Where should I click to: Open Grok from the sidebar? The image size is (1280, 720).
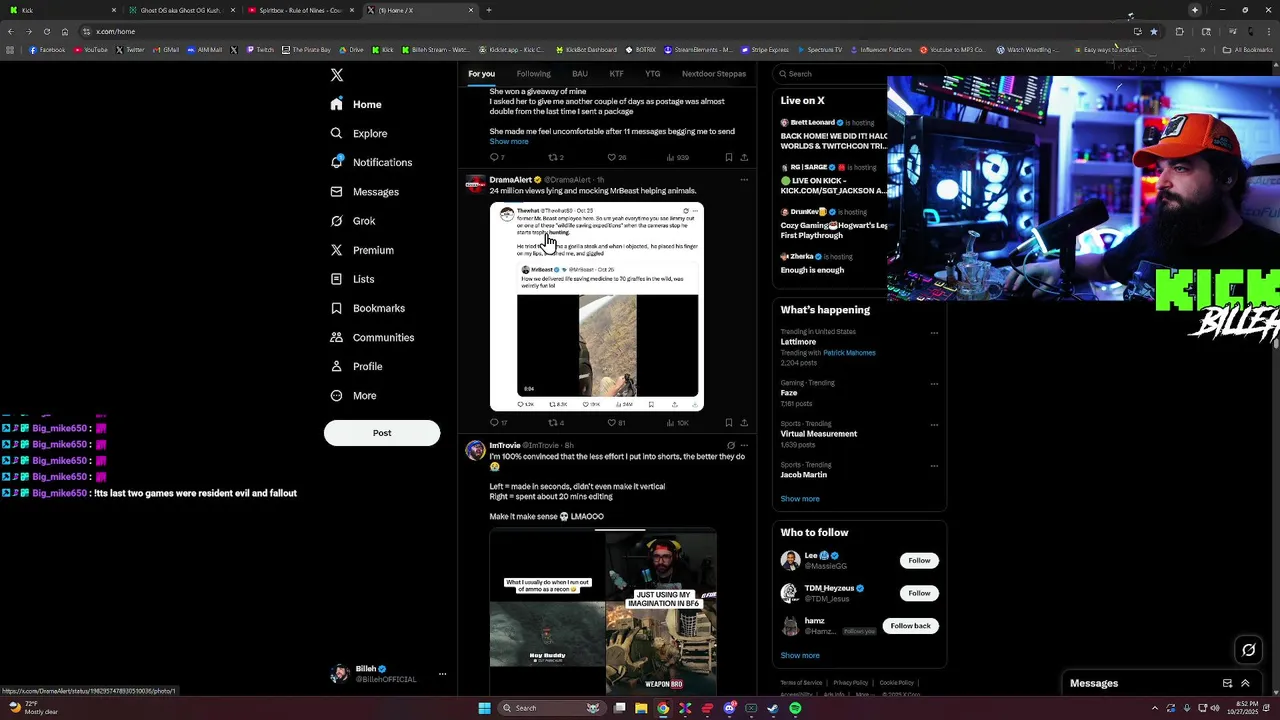[x=353, y=221]
